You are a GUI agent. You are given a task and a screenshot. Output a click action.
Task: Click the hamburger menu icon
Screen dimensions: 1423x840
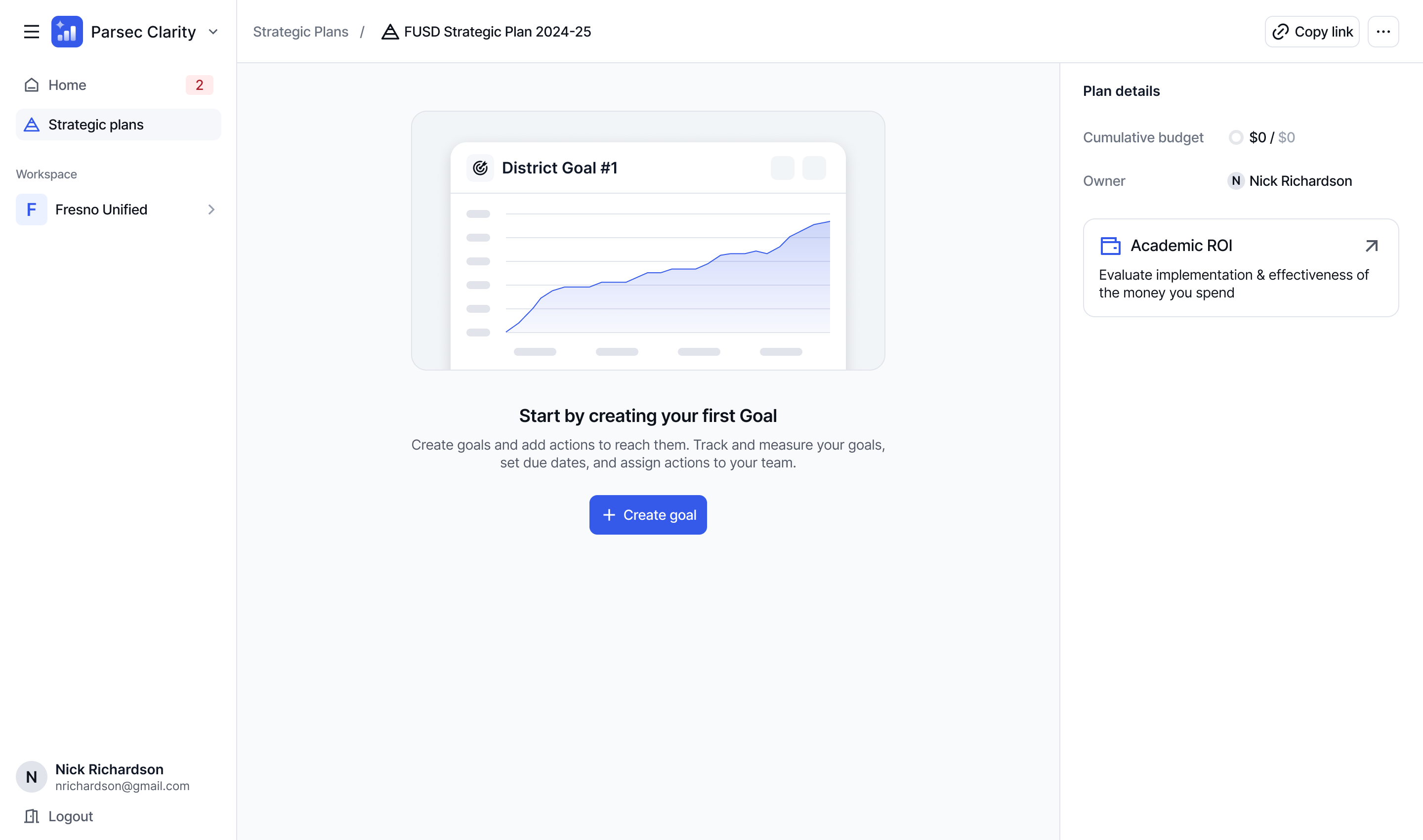32,32
